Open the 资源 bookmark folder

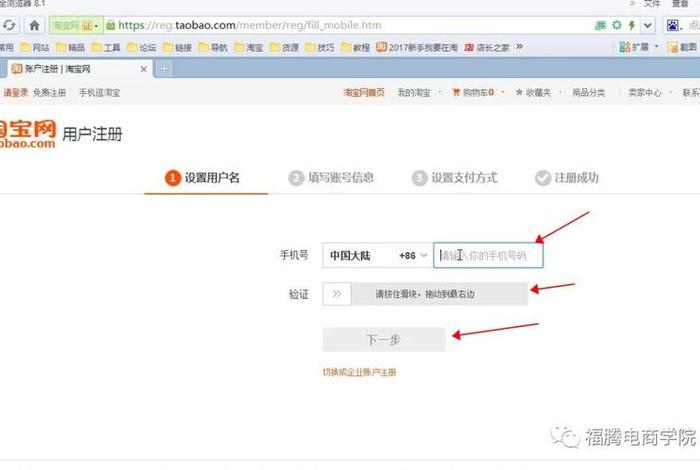pos(284,47)
